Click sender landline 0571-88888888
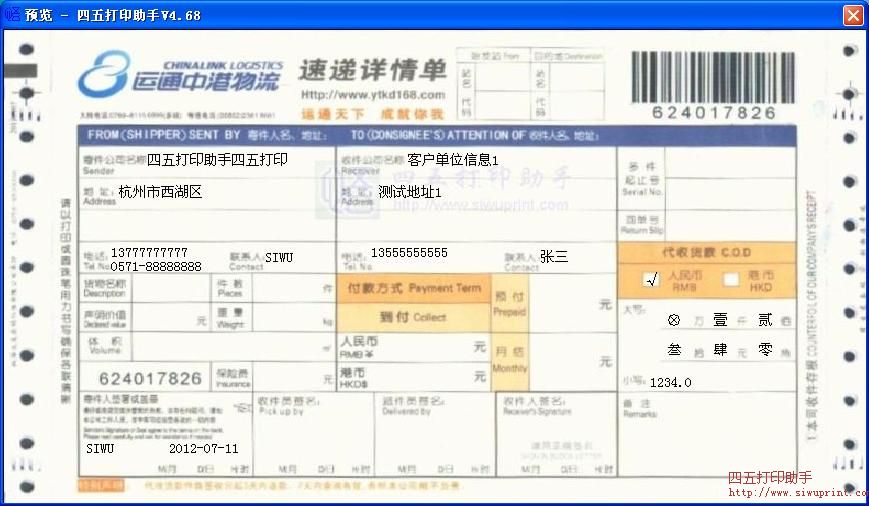869x506 pixels. point(156,267)
